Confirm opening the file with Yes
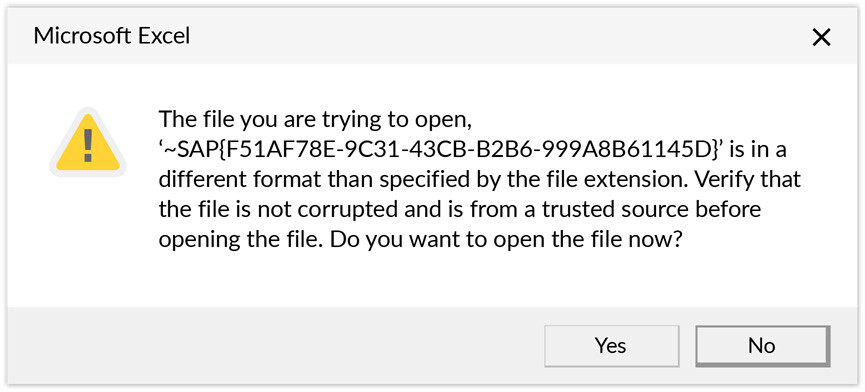This screenshot has width=865, height=392. click(611, 346)
